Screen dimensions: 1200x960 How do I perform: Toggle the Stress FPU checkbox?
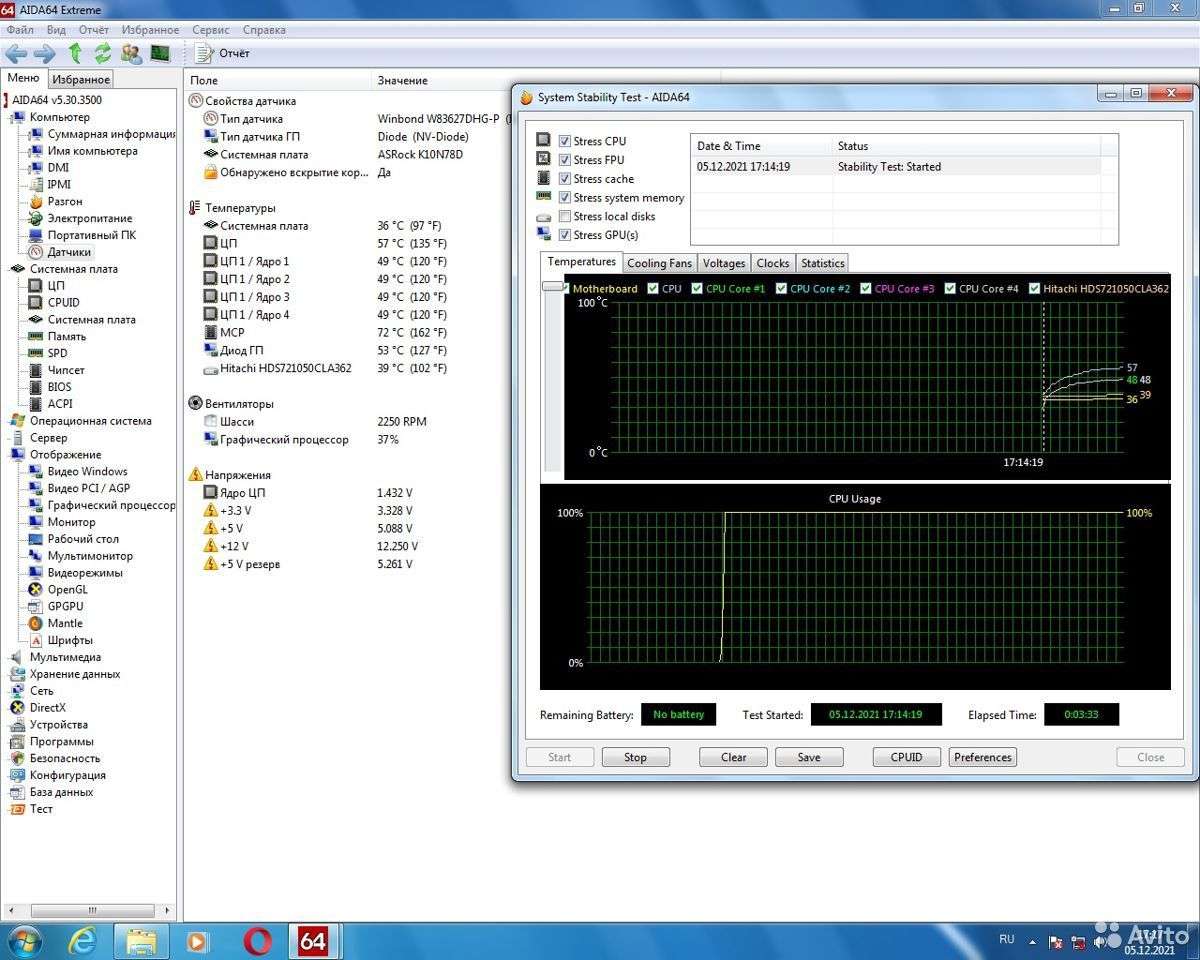565,160
